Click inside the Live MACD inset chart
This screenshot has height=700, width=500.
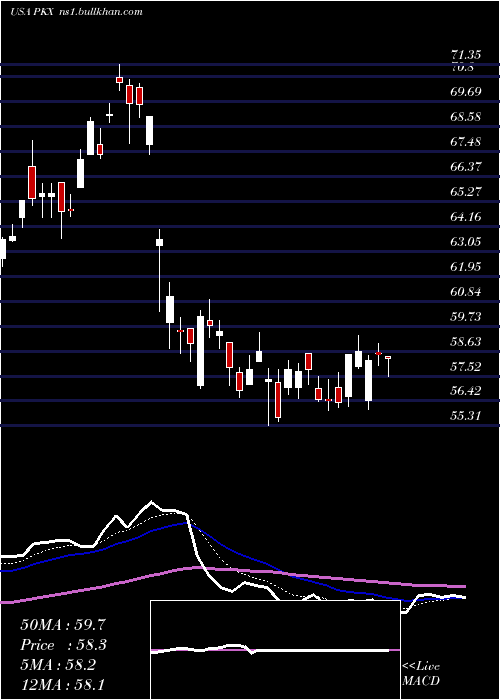[275, 650]
